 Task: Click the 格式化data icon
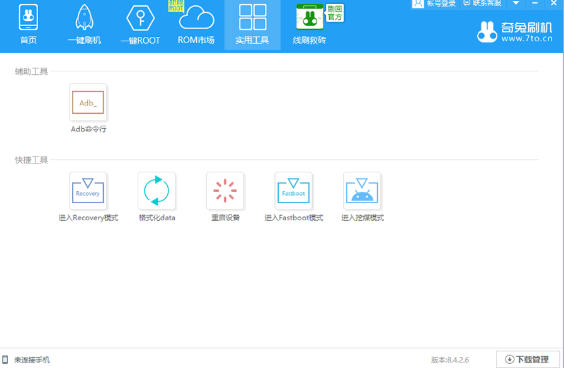coord(156,191)
